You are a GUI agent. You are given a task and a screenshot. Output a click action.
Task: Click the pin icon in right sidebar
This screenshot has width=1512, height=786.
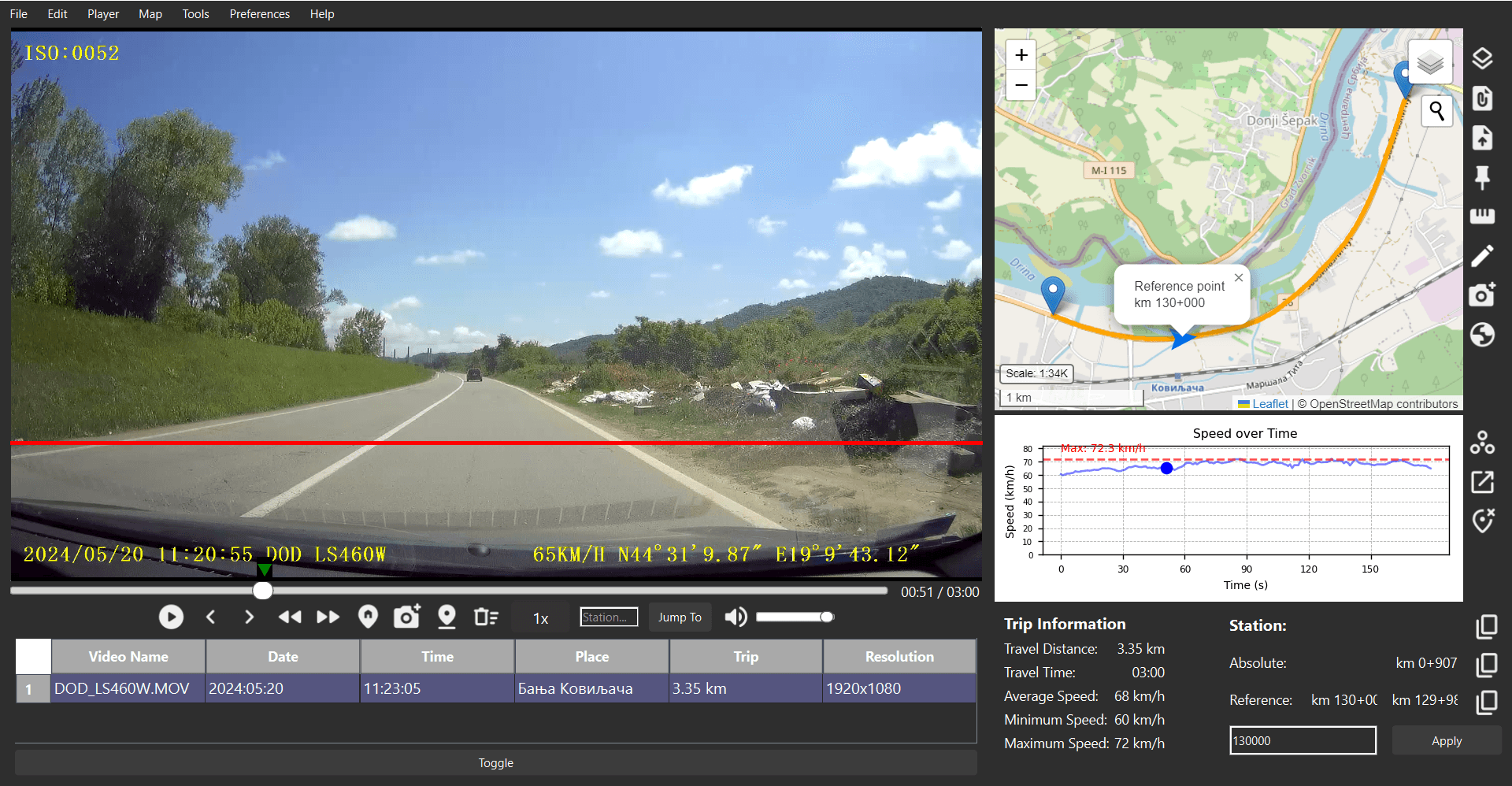tap(1483, 178)
